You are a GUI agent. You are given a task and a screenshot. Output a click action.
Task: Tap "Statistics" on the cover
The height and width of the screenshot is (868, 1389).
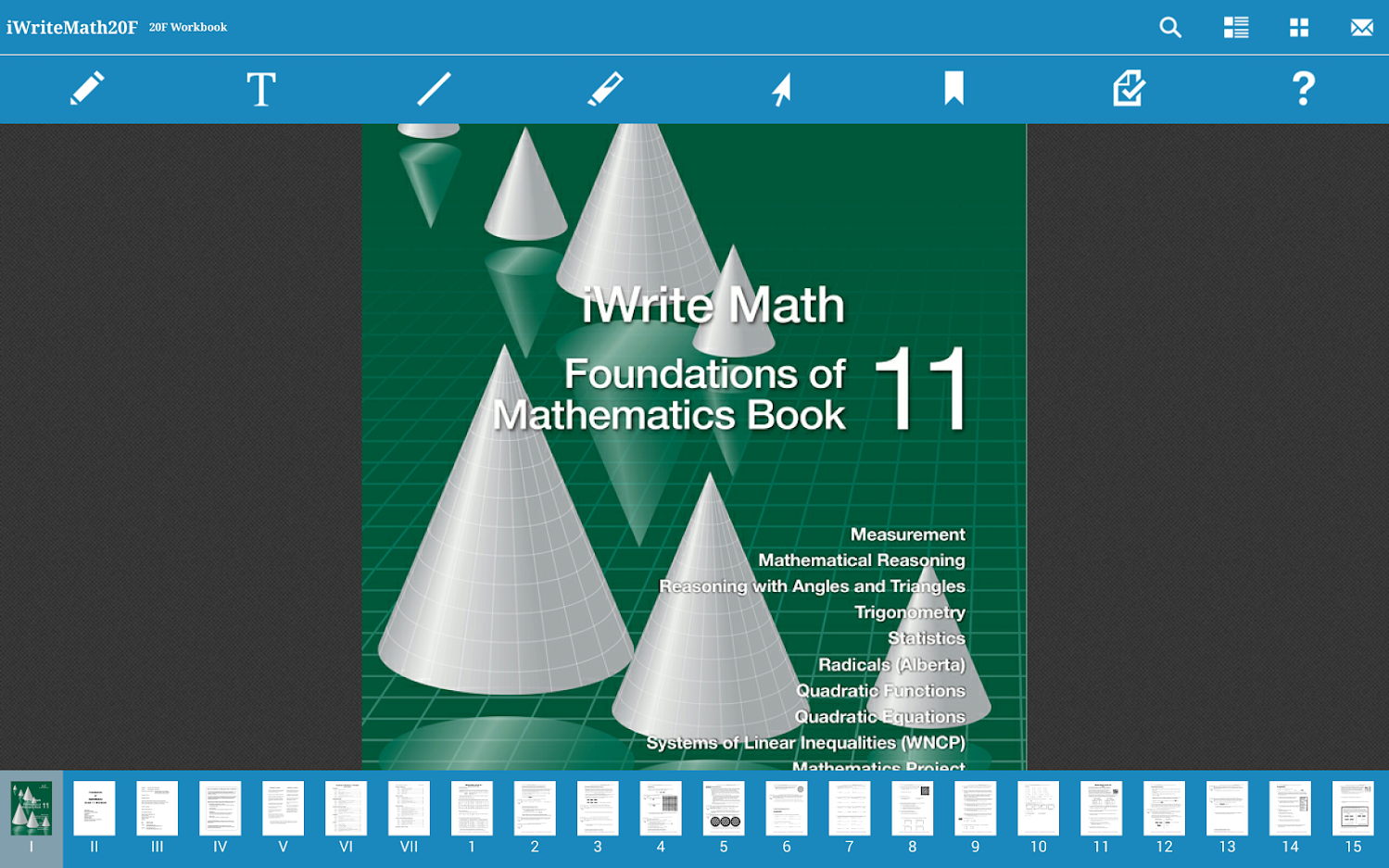[927, 638]
